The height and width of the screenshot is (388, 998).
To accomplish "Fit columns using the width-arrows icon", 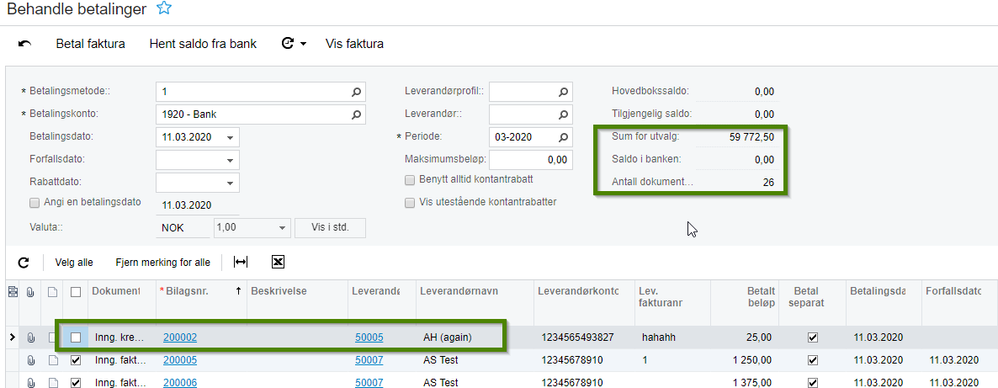I will click(x=241, y=262).
